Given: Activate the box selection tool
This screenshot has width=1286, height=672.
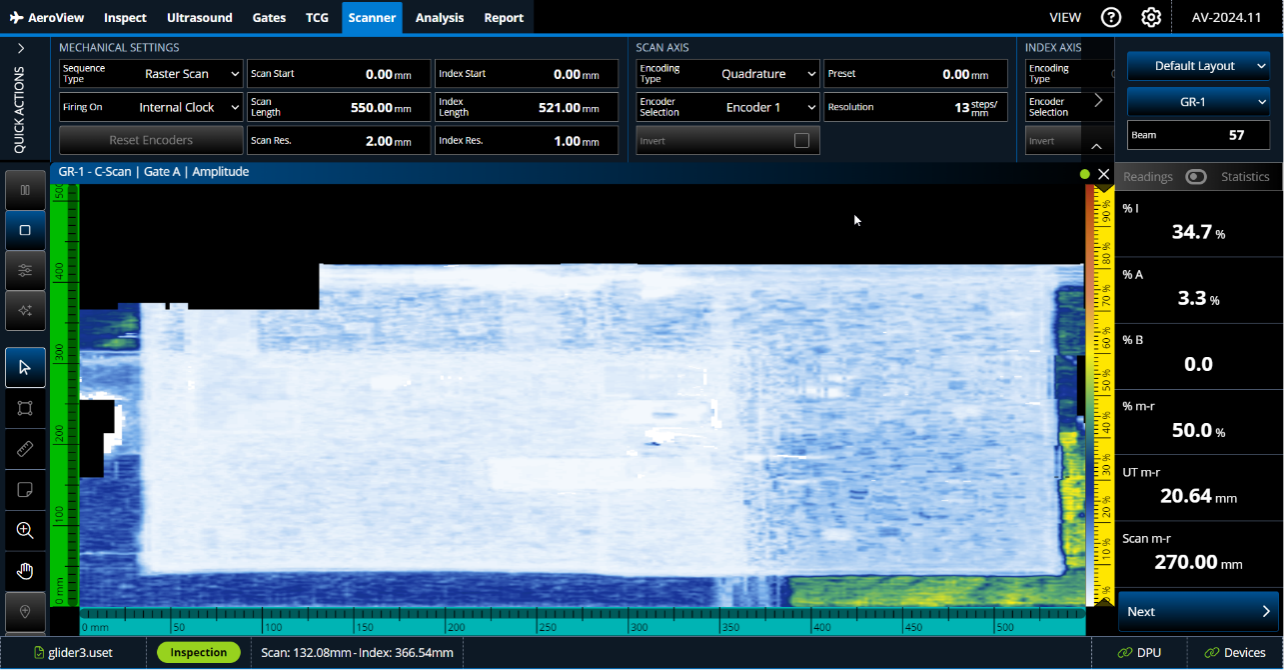Looking at the screenshot, I should point(25,408).
